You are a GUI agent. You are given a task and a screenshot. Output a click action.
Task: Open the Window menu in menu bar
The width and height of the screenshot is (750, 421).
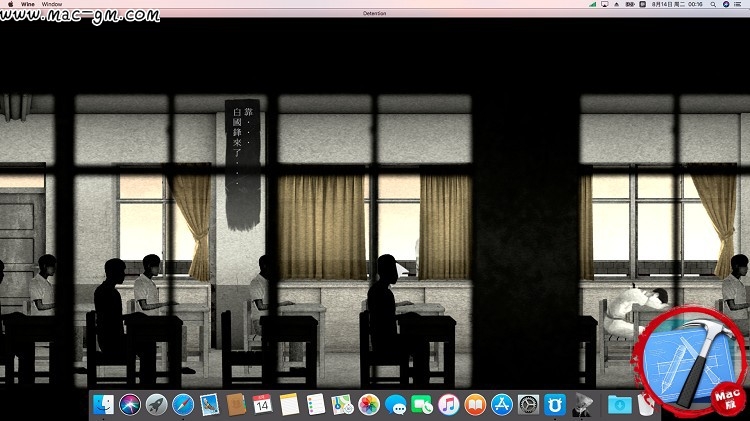(52, 4)
